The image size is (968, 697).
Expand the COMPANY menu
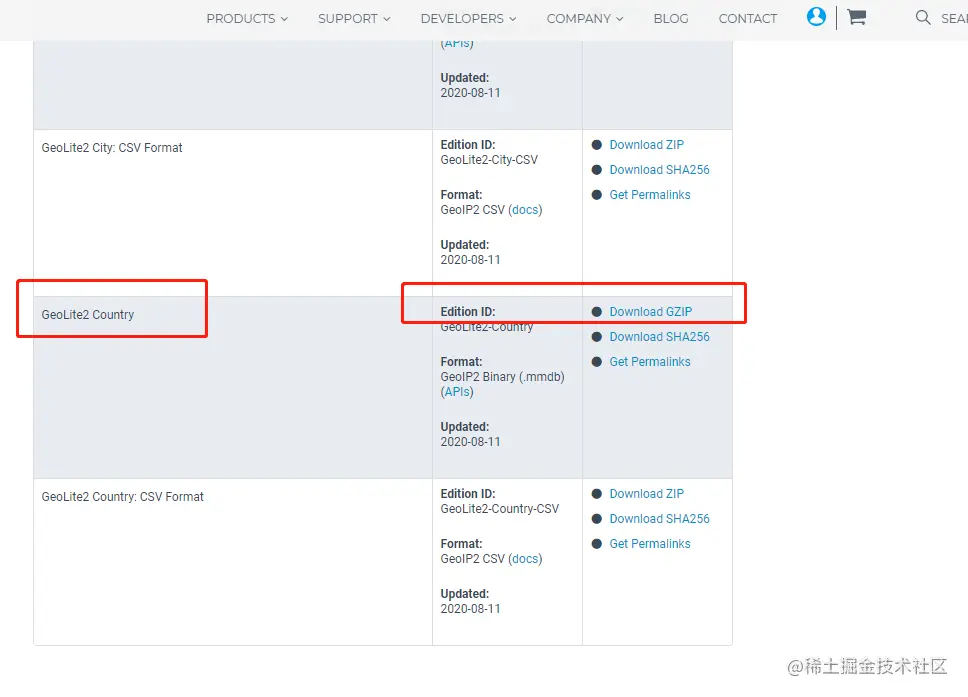(x=585, y=19)
